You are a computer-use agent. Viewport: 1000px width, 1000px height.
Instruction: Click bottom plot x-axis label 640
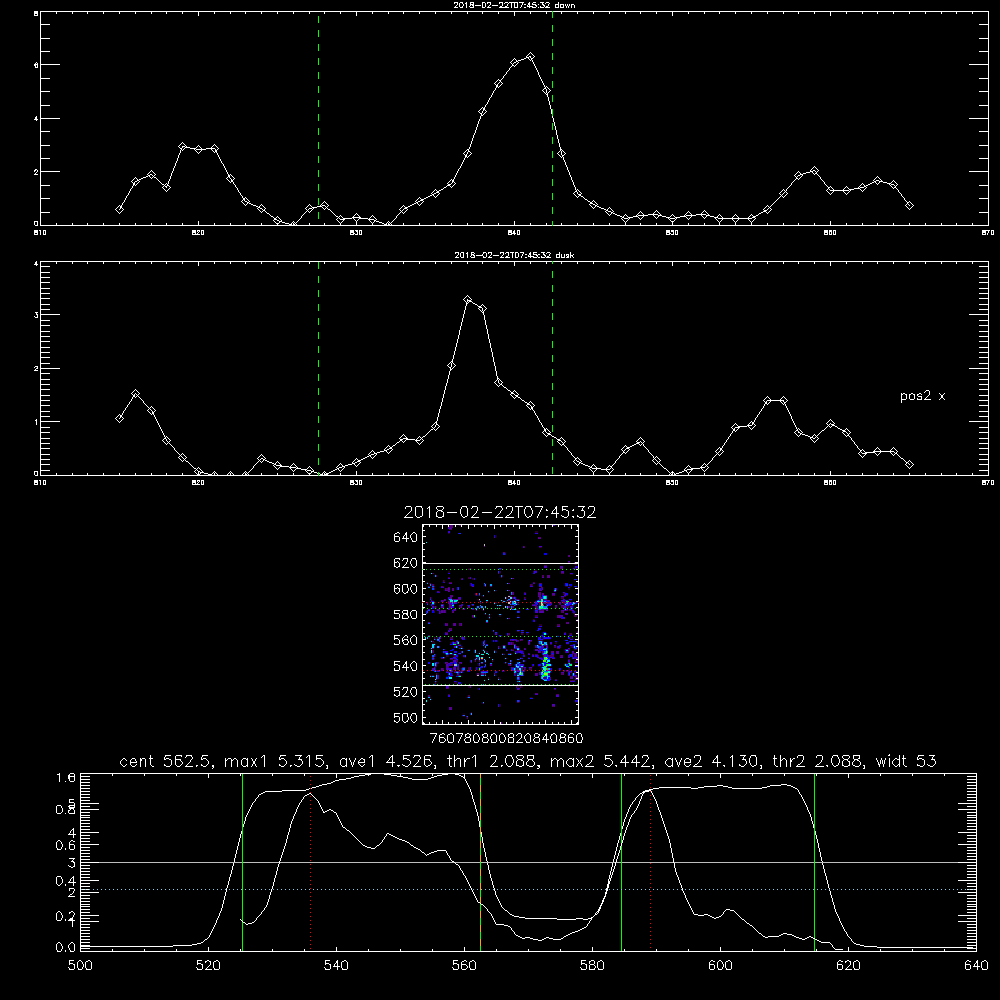[x=976, y=966]
